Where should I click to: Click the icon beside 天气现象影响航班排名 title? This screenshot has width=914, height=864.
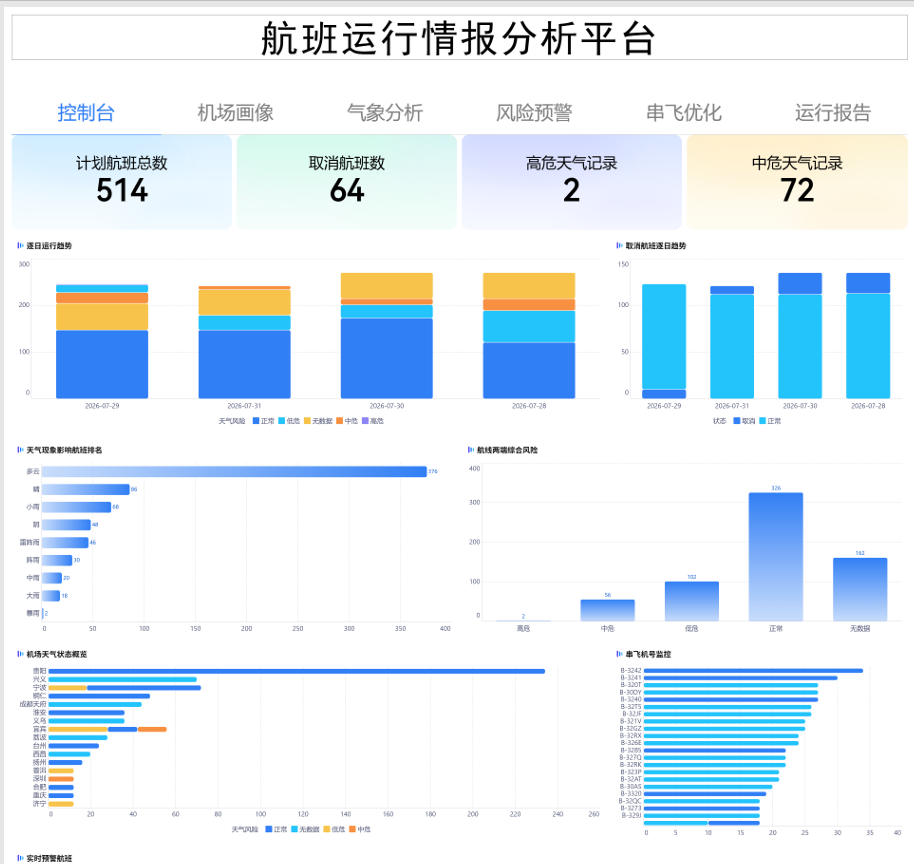[20, 450]
